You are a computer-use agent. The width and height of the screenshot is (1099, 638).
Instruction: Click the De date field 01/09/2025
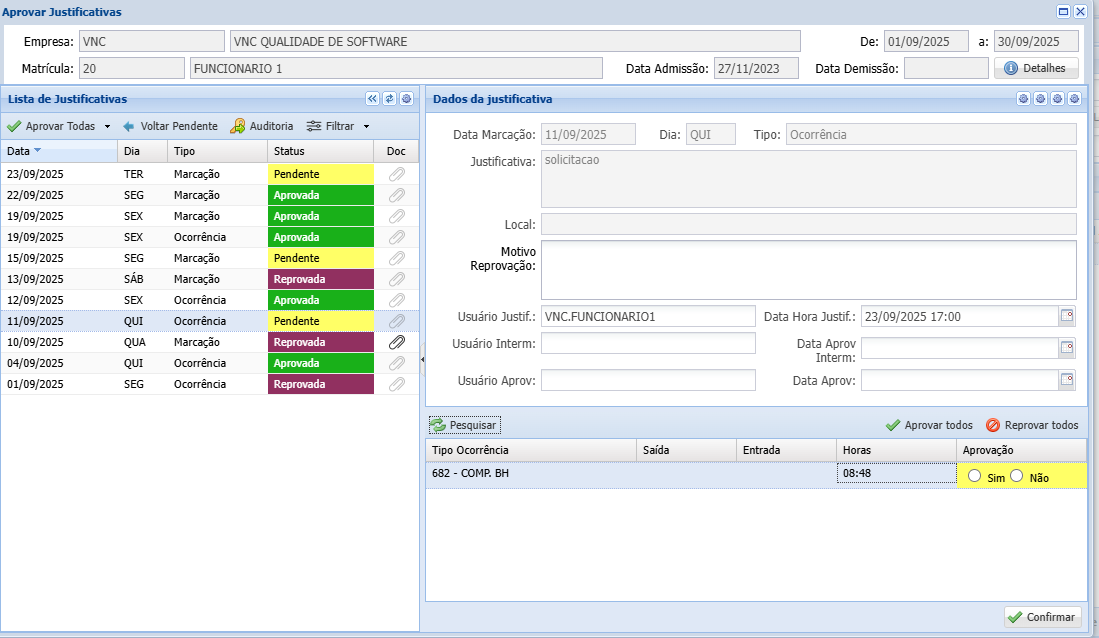(x=926, y=41)
